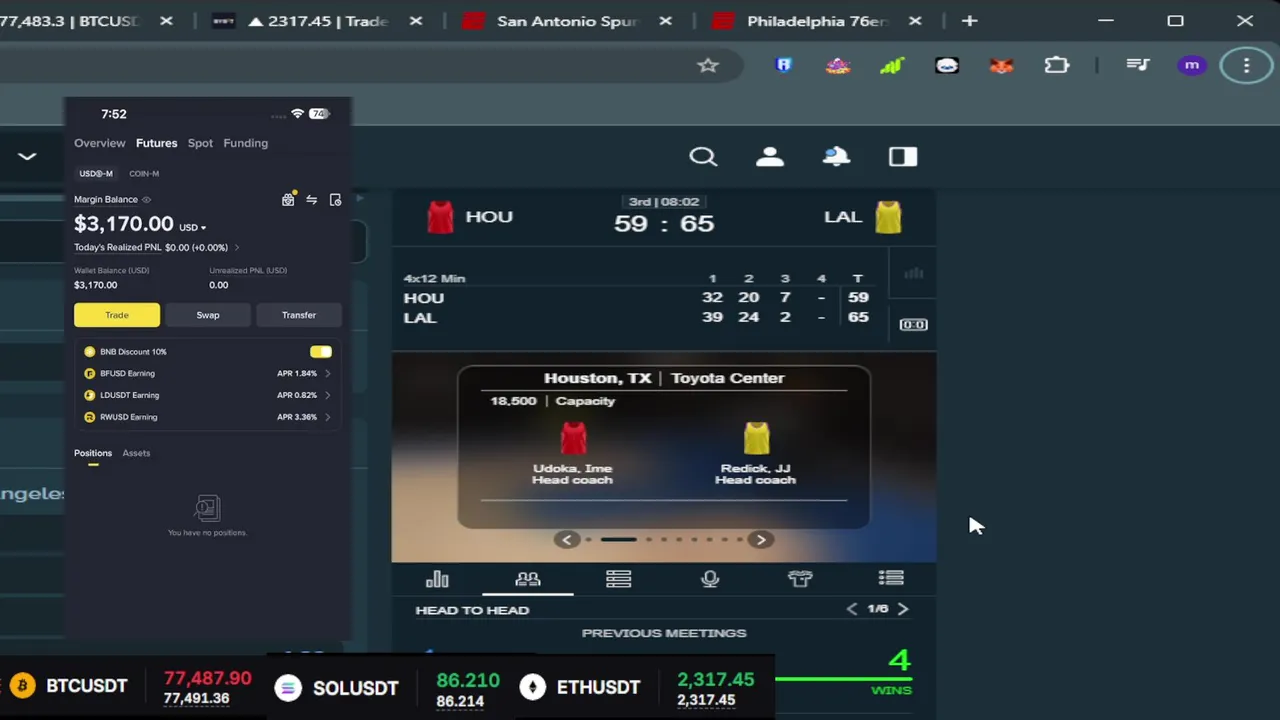Click the Transfer button
The image size is (1280, 720).
coord(299,315)
